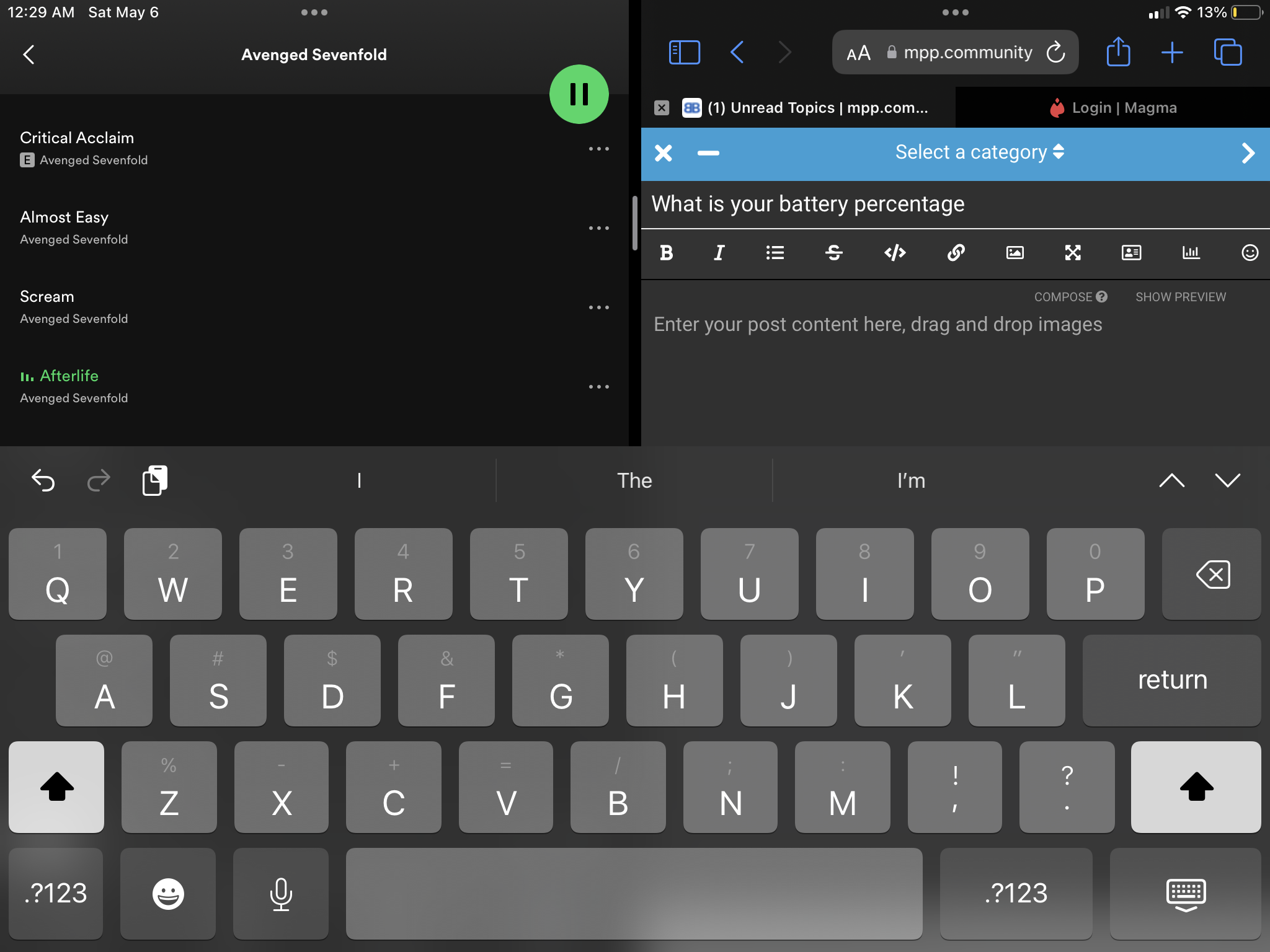
Task: Redo with keyboard redo arrow
Action: pos(99,480)
